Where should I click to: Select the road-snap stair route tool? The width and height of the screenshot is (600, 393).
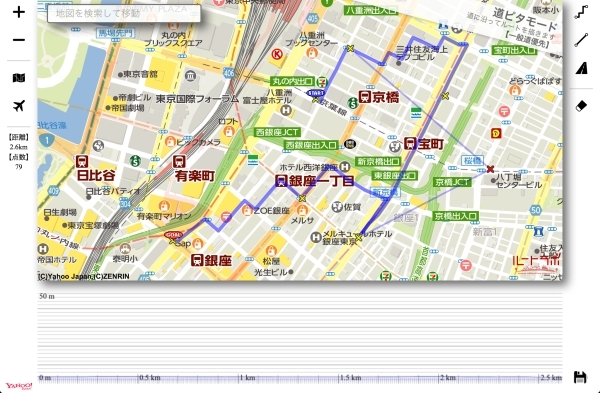pos(581,12)
